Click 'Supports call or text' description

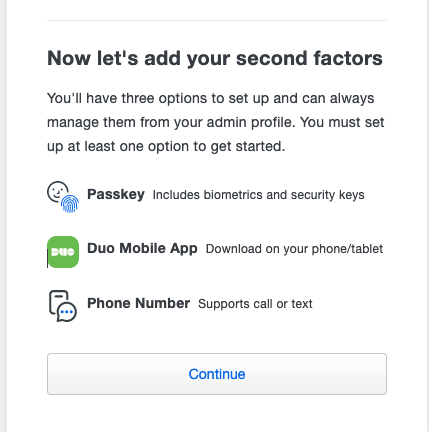click(255, 304)
